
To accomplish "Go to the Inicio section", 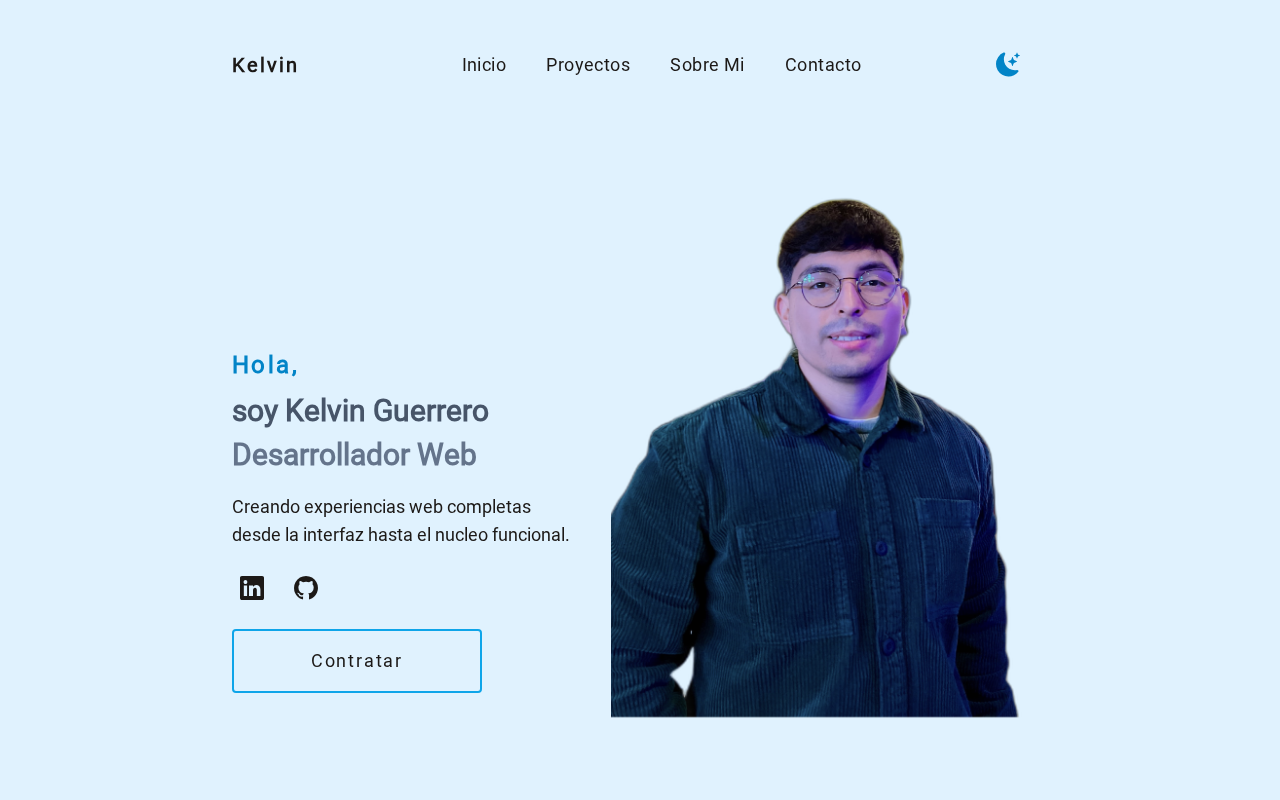I will 484,65.
